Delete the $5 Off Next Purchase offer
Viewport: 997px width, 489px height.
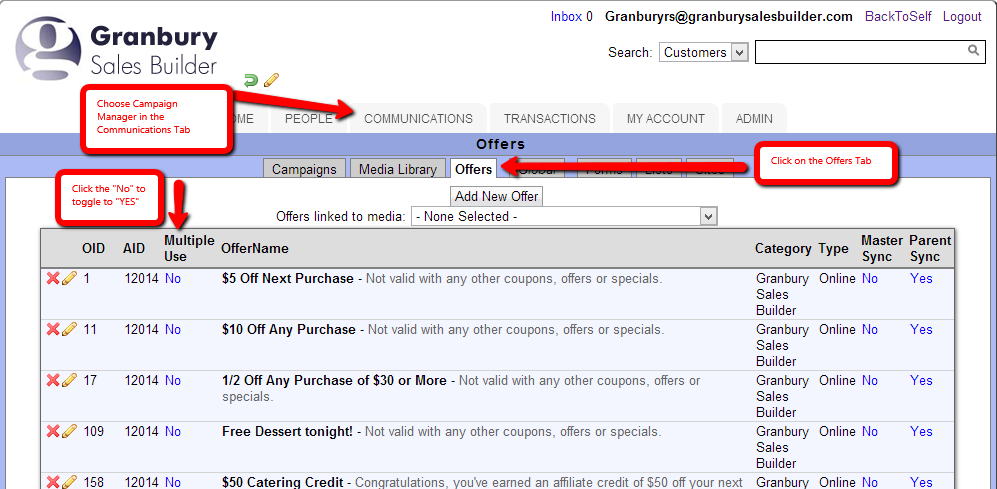[53, 278]
